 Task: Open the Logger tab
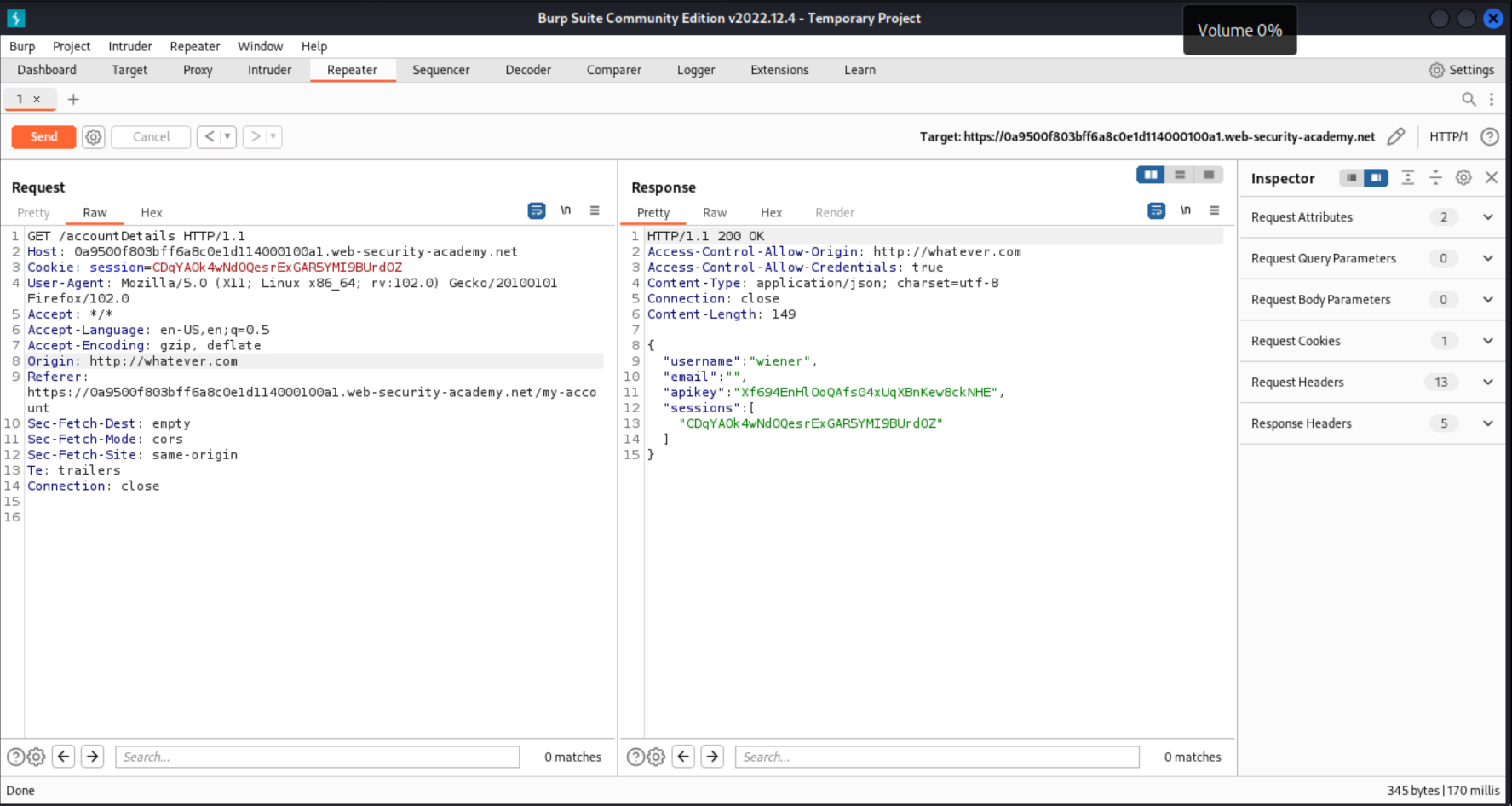696,70
